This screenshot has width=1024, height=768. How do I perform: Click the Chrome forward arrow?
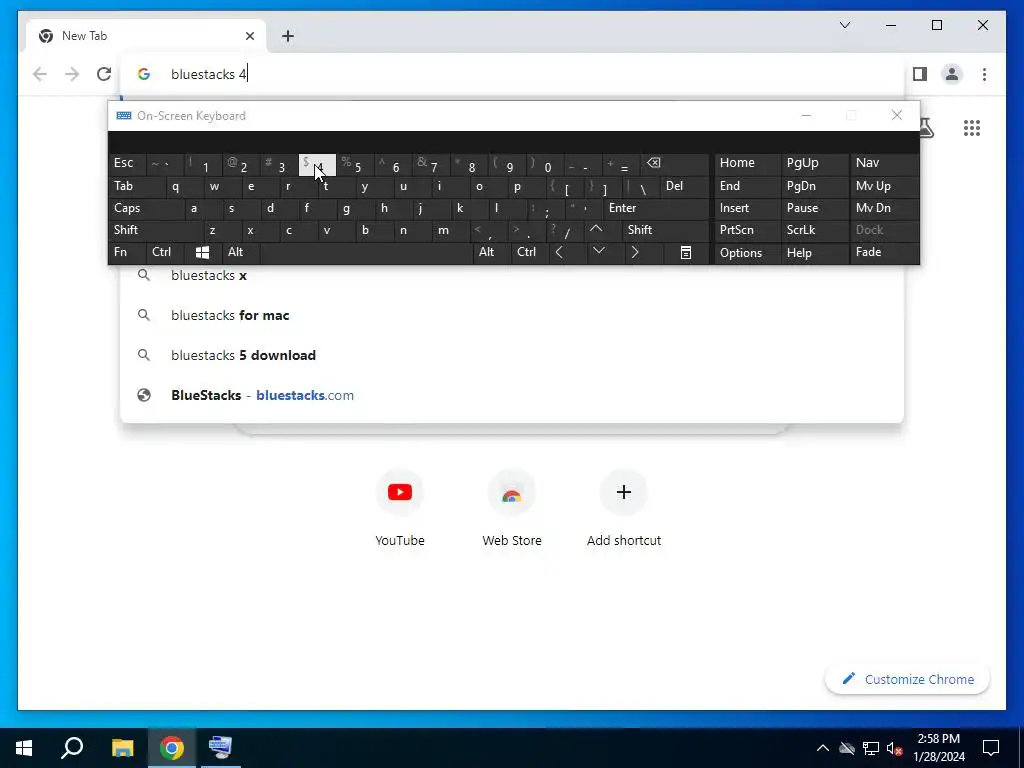click(72, 74)
